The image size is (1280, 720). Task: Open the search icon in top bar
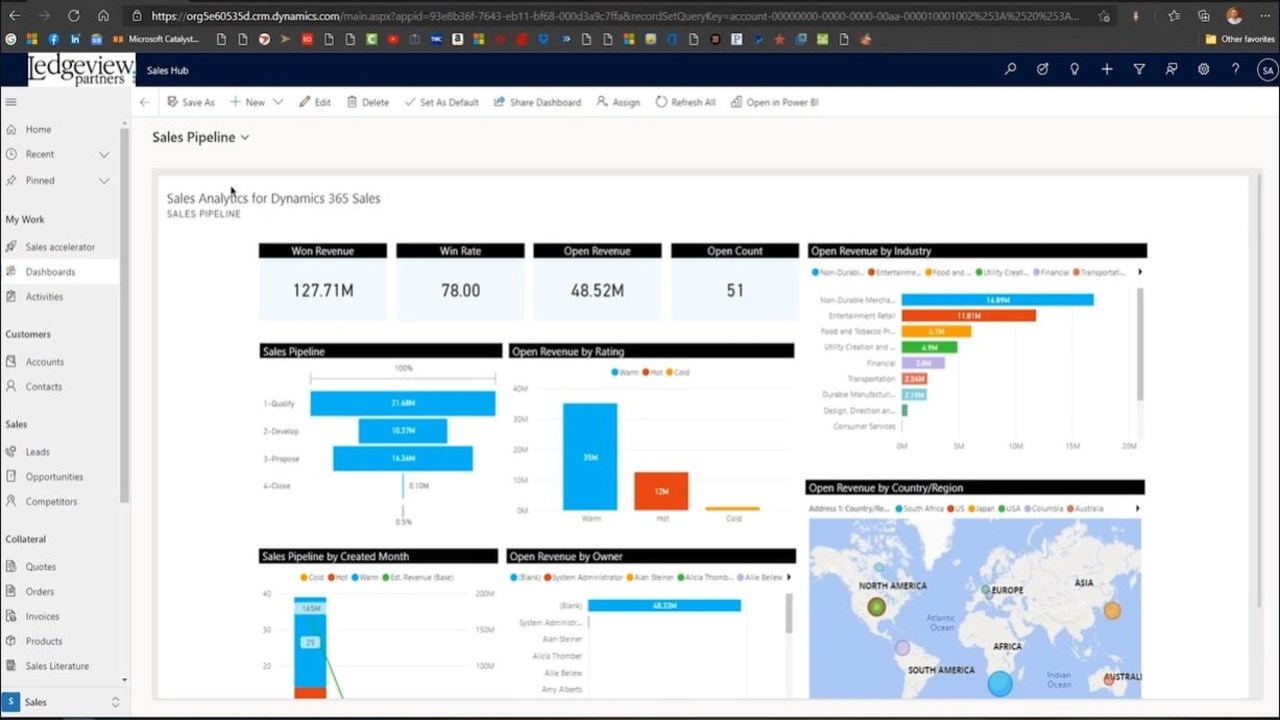pyautogui.click(x=1010, y=70)
